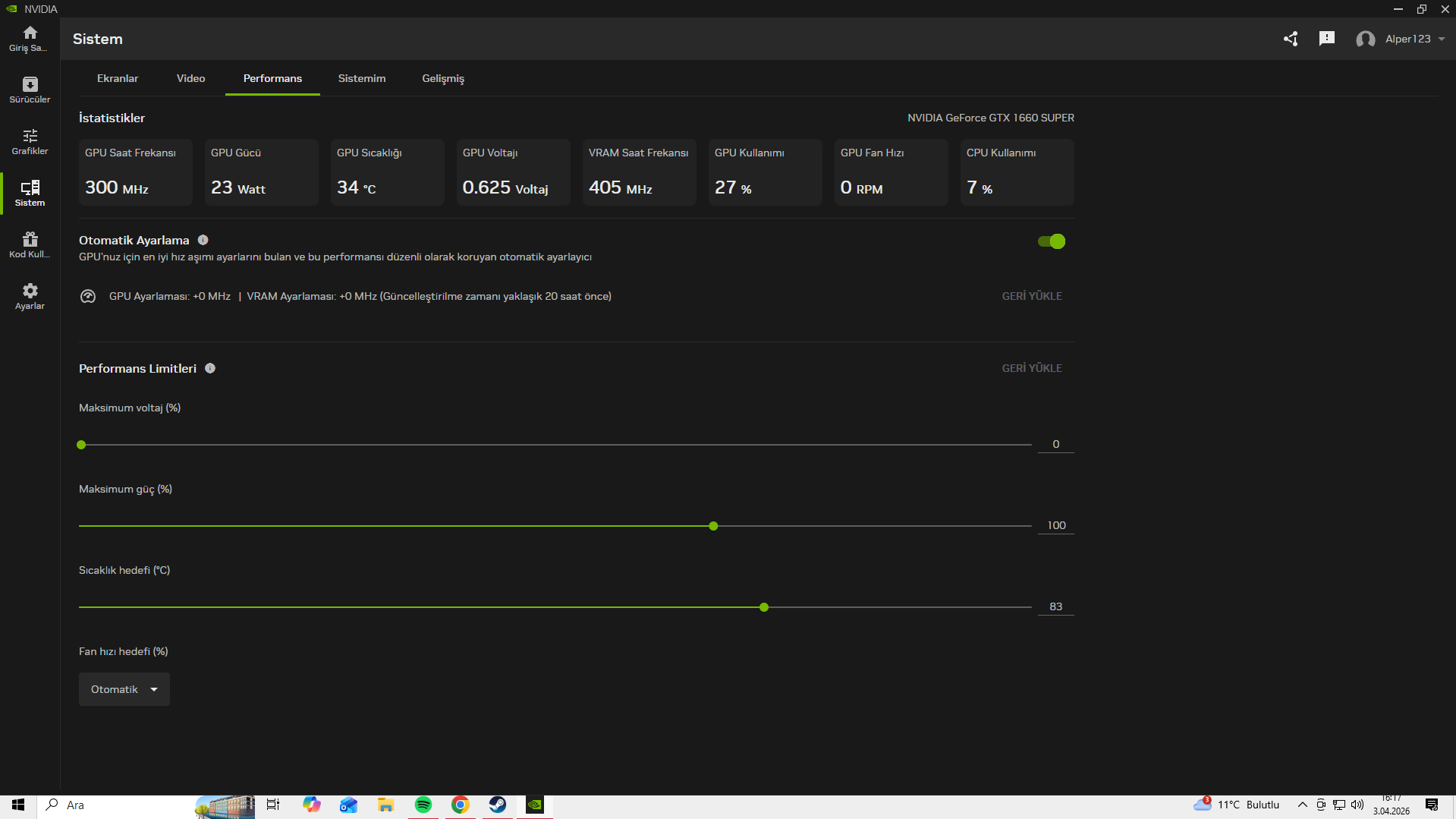
Task: Click GERİ YÜKLE for Performans Limitleri
Action: click(x=1032, y=368)
